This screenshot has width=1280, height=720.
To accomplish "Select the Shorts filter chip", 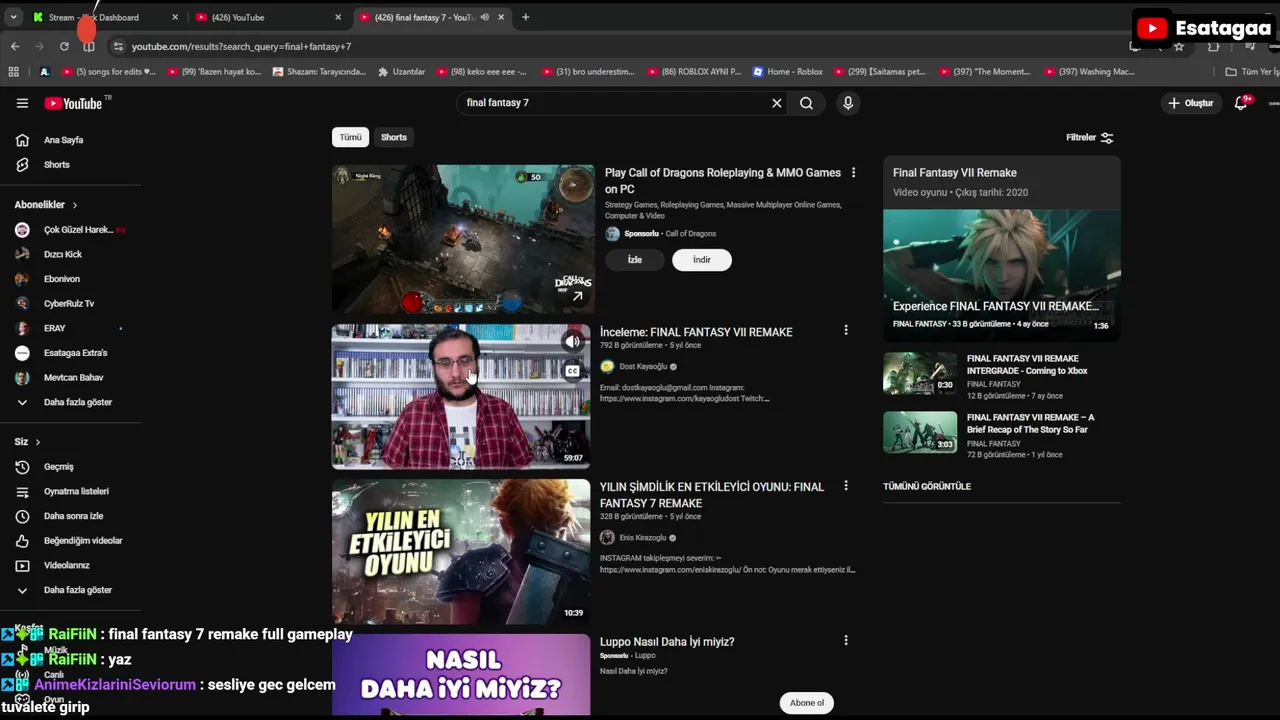I will click(x=394, y=137).
